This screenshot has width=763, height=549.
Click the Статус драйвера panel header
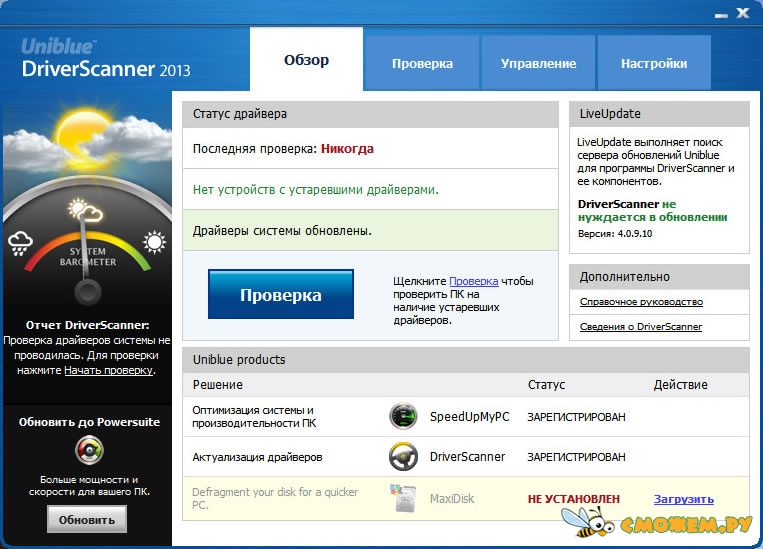tap(371, 114)
